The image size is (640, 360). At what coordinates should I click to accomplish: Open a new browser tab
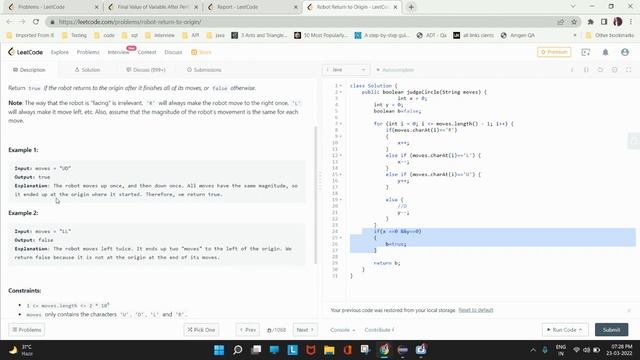click(411, 7)
